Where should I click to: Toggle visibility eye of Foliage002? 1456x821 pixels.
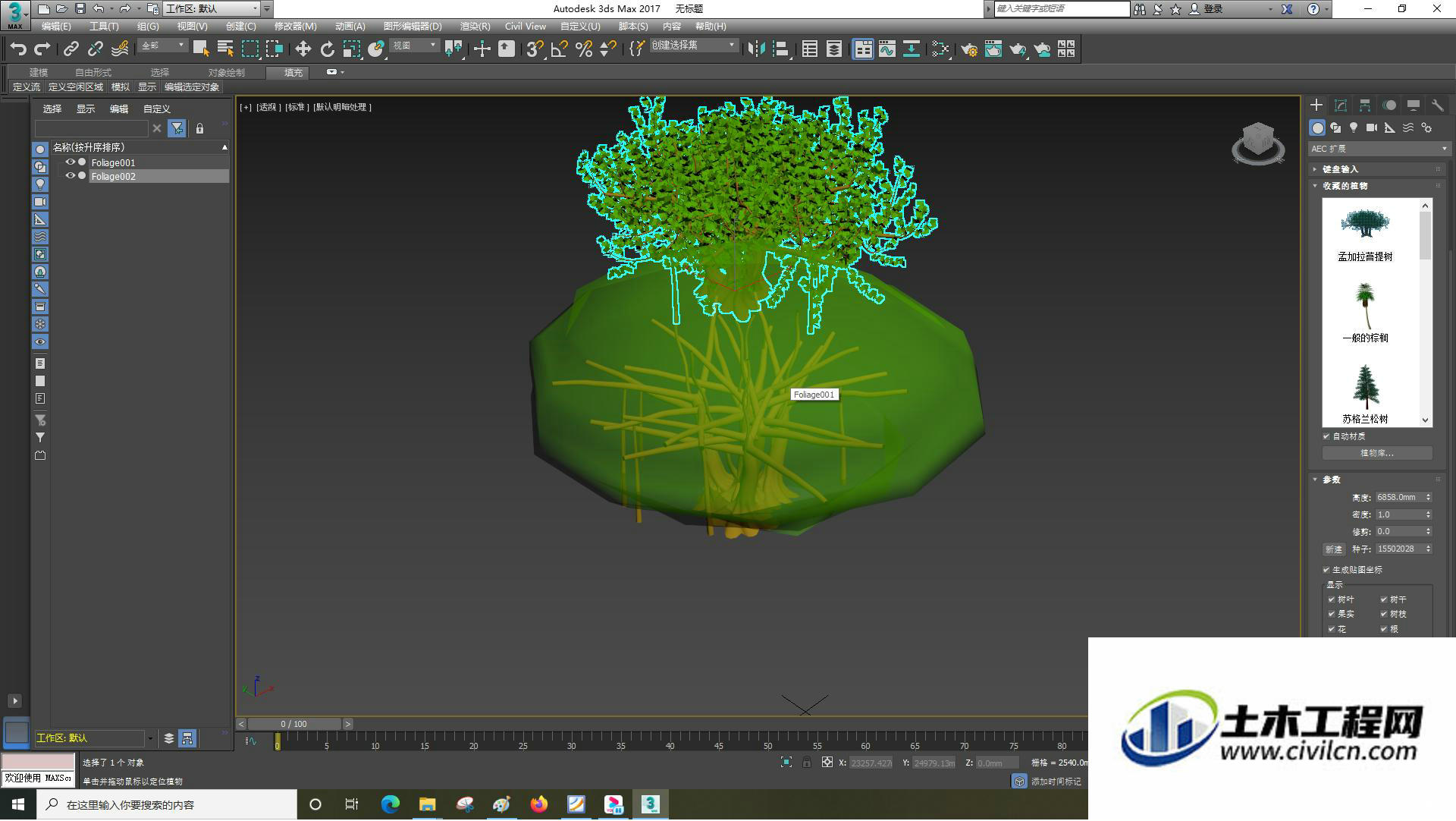click(x=71, y=176)
